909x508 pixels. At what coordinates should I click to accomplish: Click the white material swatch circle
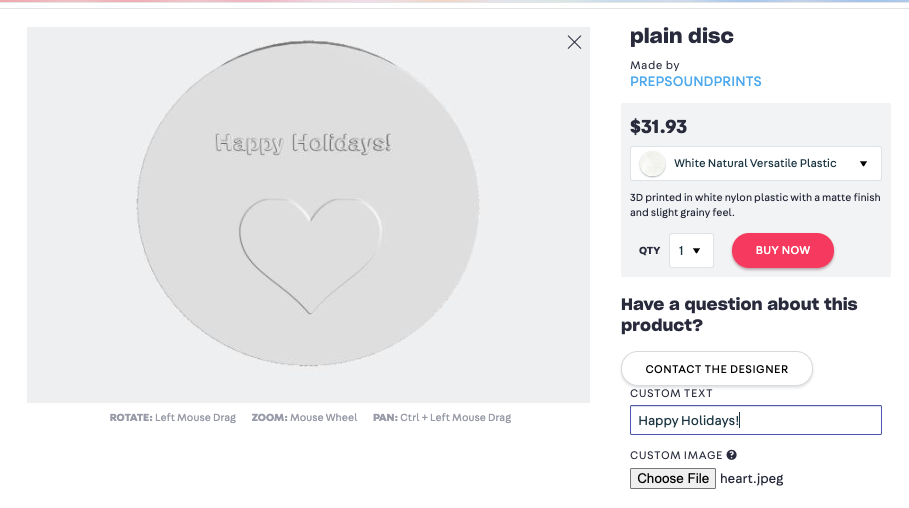[x=652, y=164]
